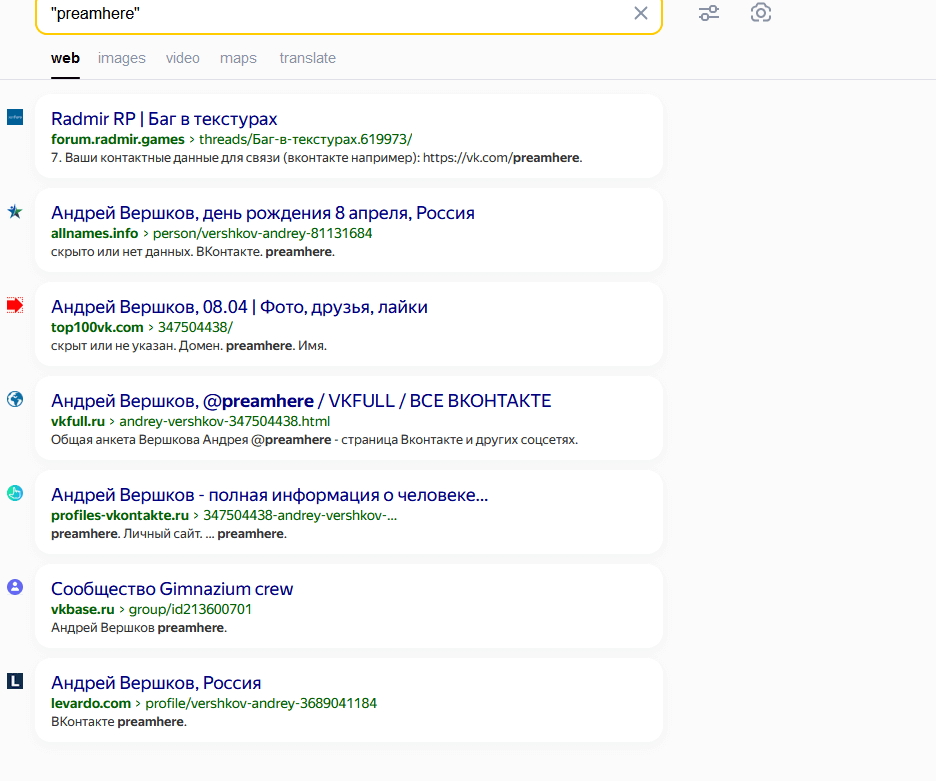The image size is (936, 781).
Task: Click the vkfull.ru domain link
Action: [x=78, y=421]
